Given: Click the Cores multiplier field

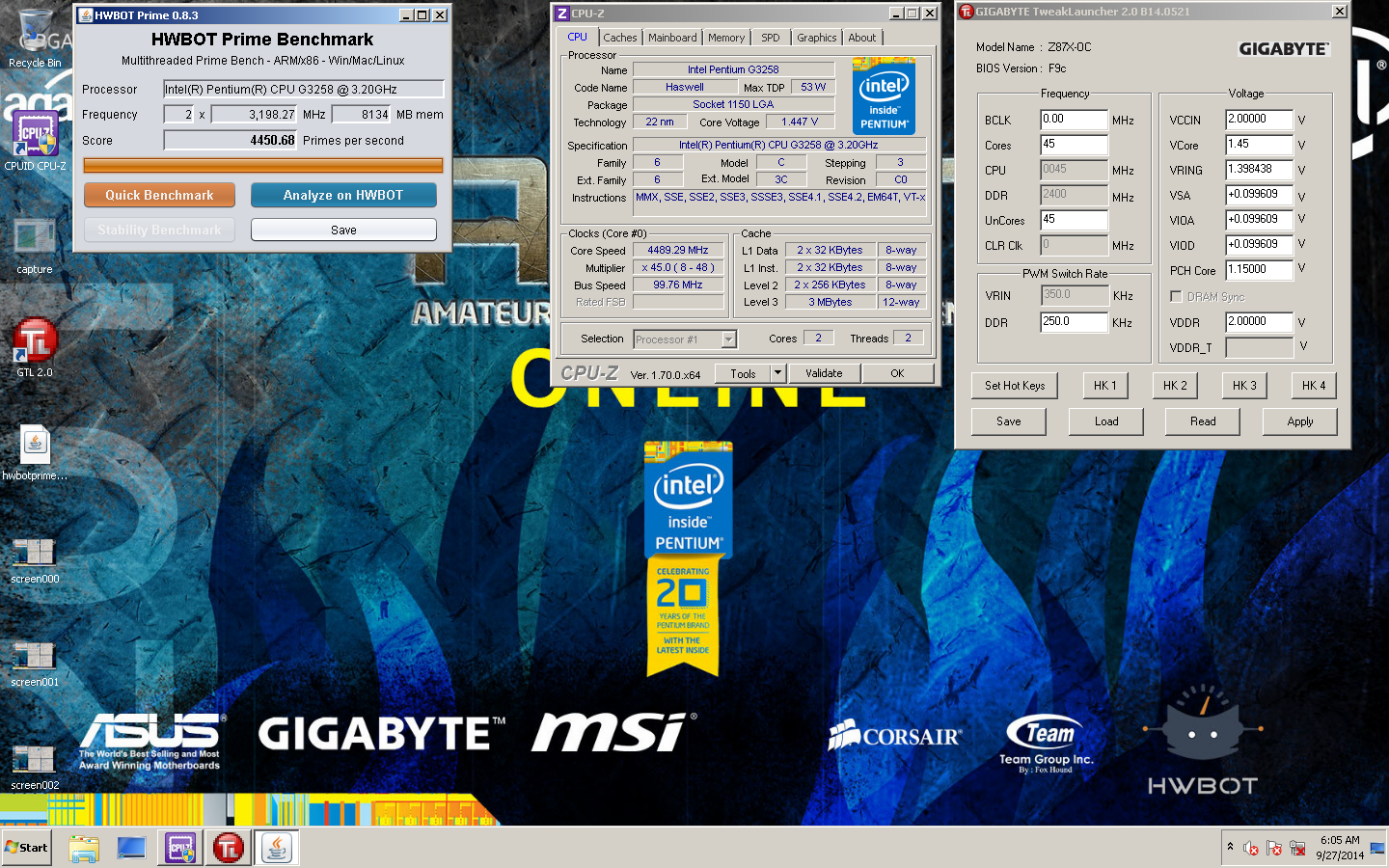Looking at the screenshot, I should (1074, 145).
